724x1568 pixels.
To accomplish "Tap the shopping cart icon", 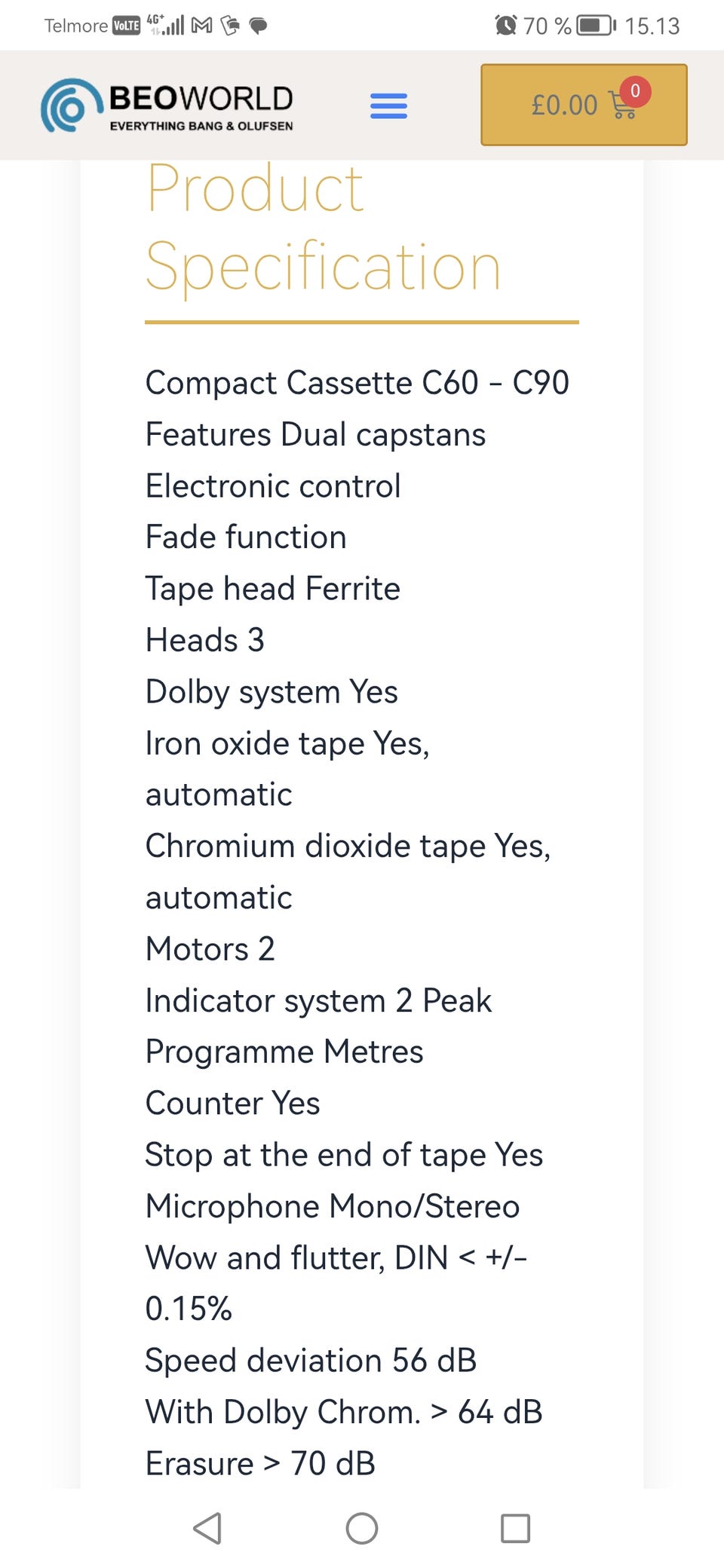I will coord(621,107).
